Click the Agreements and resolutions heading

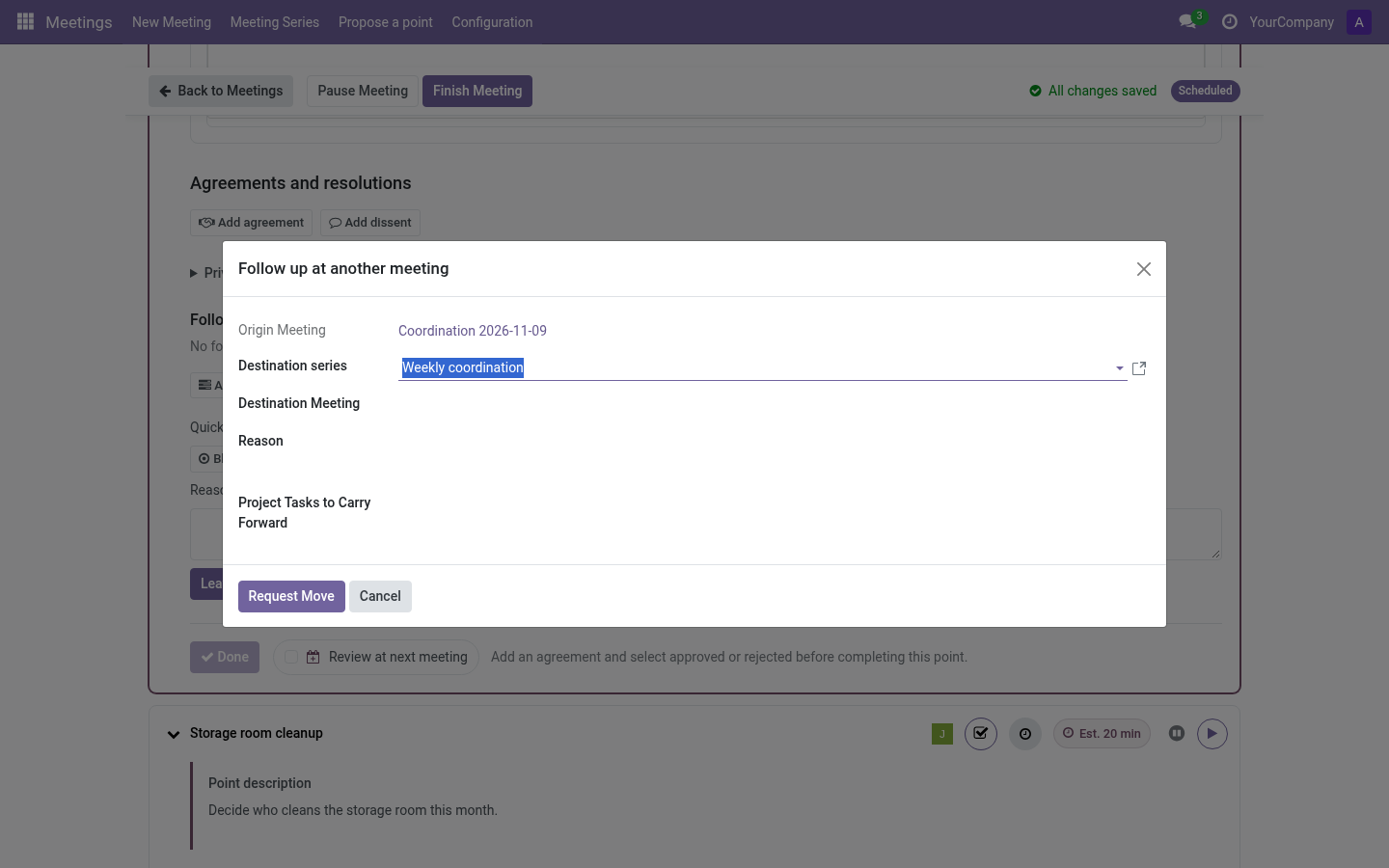click(301, 183)
